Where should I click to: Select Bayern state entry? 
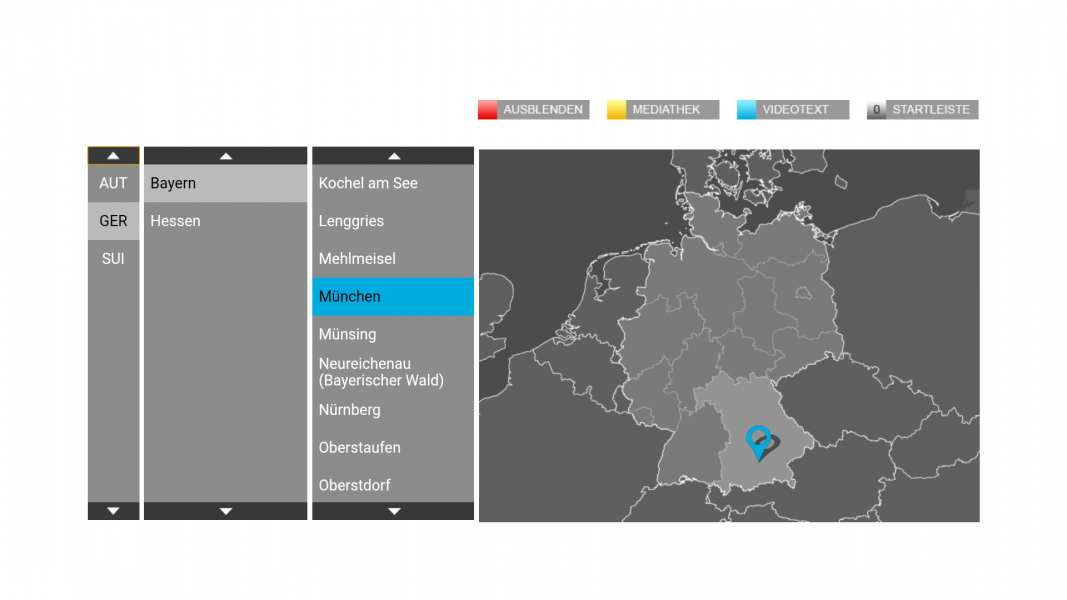click(225, 183)
